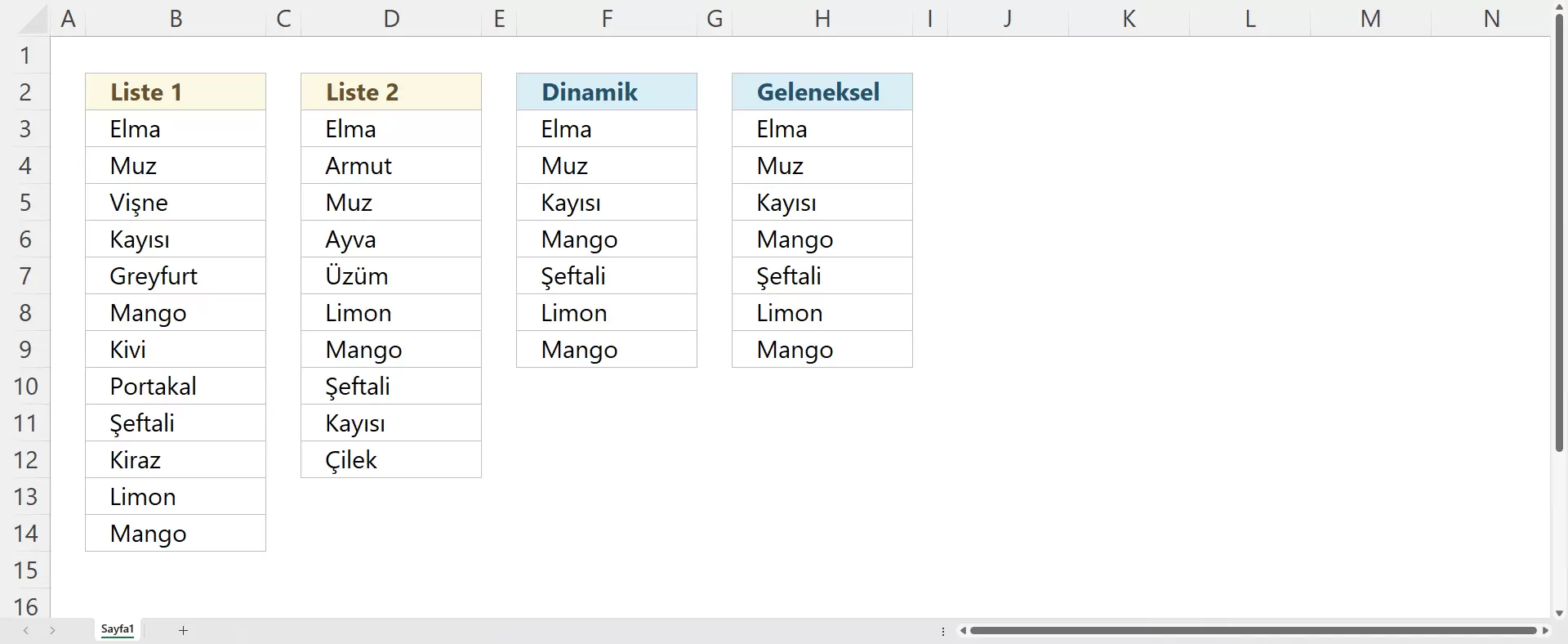
Task: Click the three-dot scrollbar resize handle
Action: click(943, 631)
